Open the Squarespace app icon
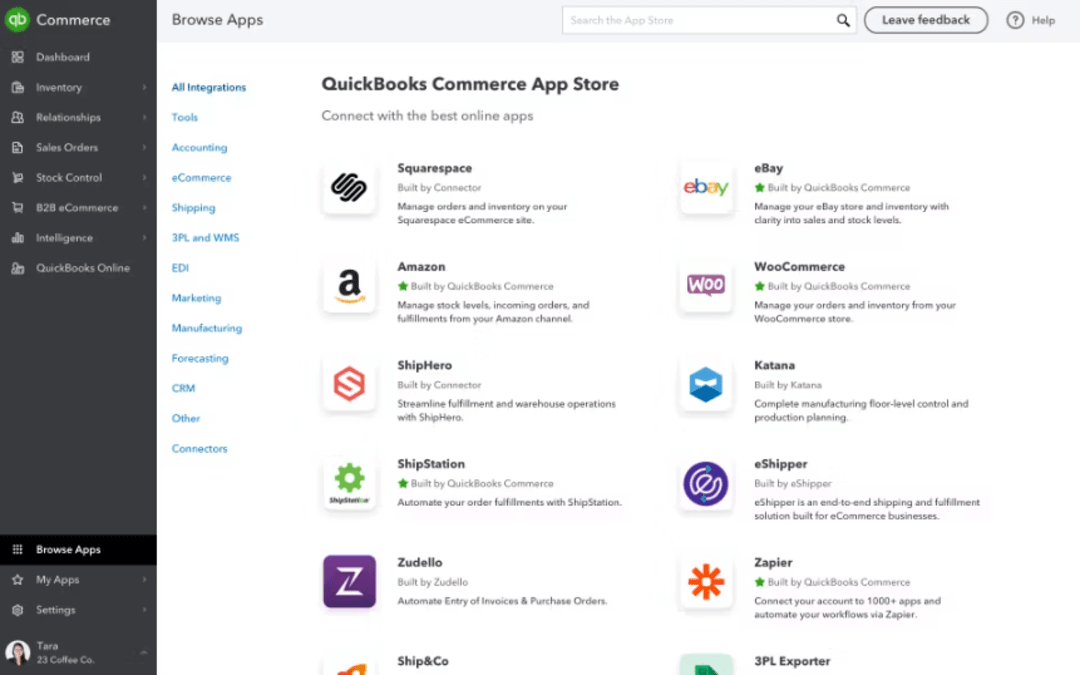Viewport: 1080px width, 675px height. point(348,187)
